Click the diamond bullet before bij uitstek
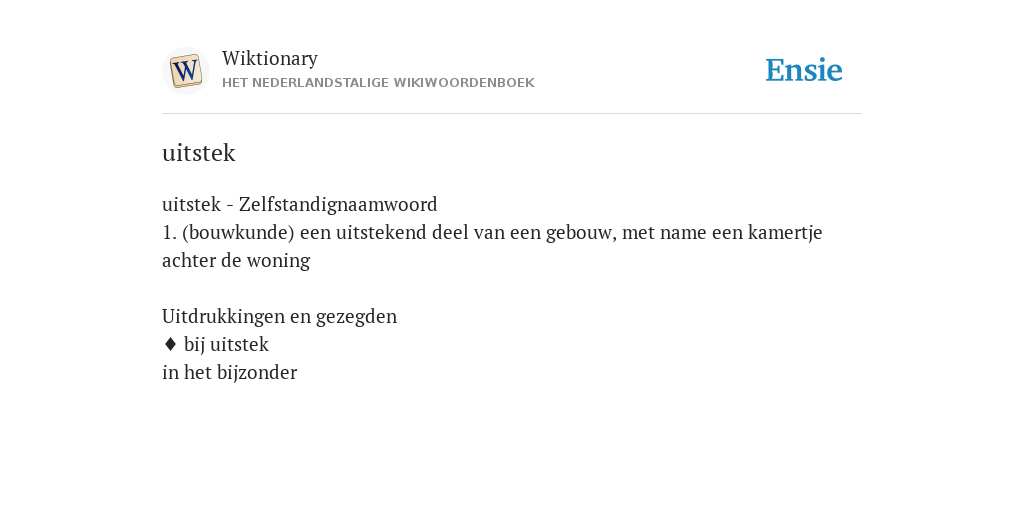 (x=170, y=344)
